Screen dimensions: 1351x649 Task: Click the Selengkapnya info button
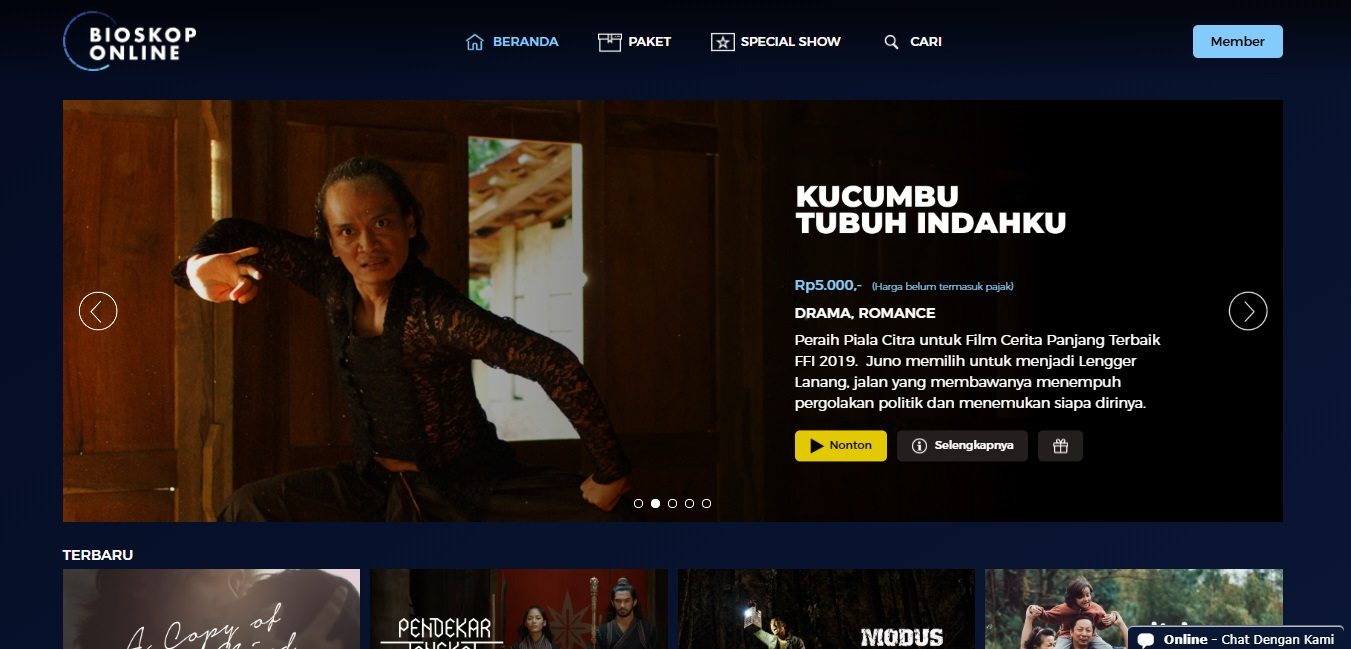pos(962,446)
